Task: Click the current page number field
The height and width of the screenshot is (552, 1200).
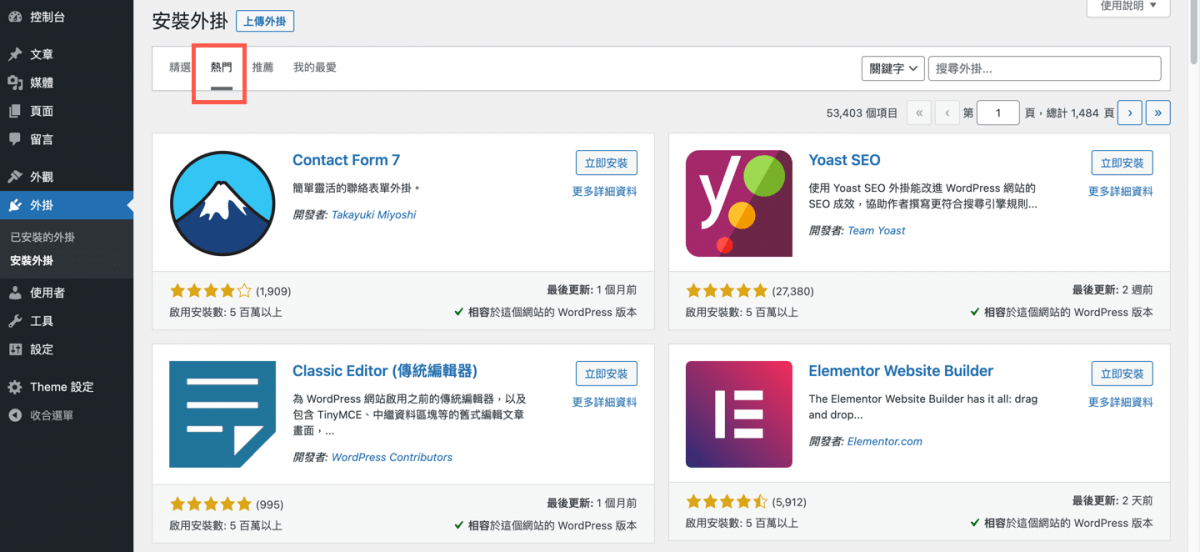Action: 998,113
